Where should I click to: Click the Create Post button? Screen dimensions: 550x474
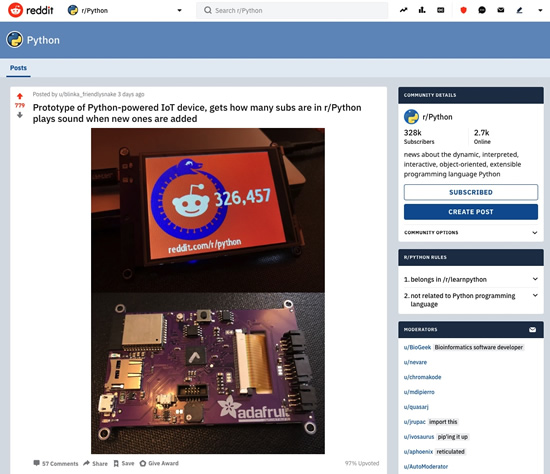pyautogui.click(x=471, y=212)
